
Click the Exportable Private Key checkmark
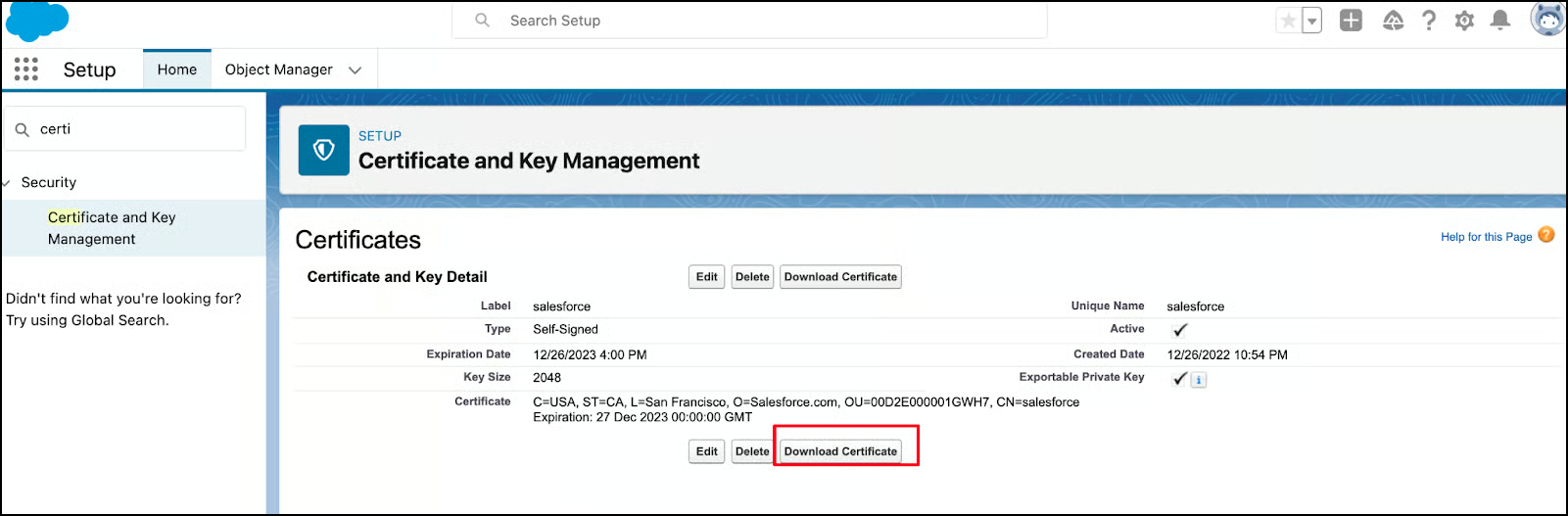pos(1179,379)
